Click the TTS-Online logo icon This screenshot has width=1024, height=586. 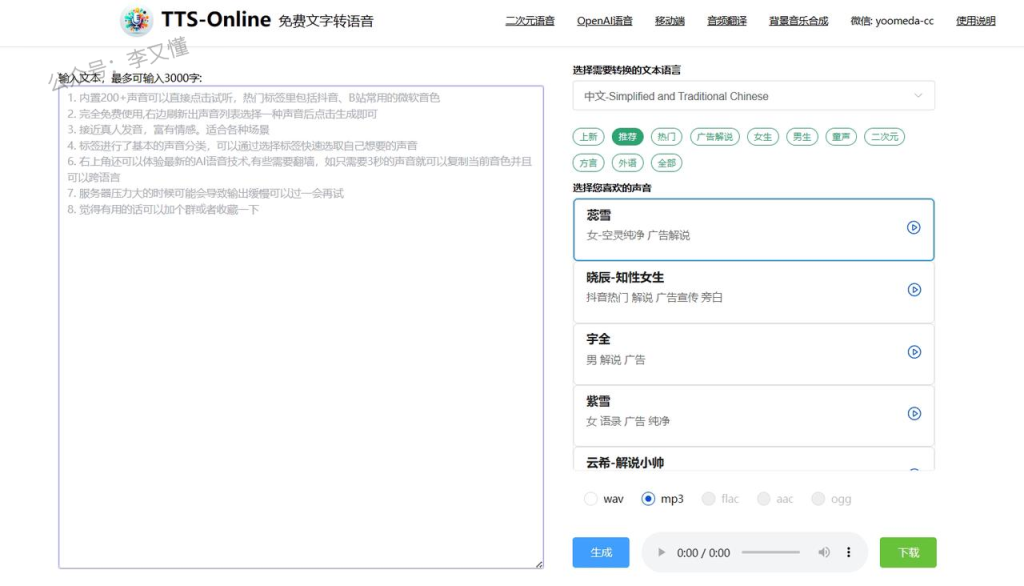coord(137,21)
